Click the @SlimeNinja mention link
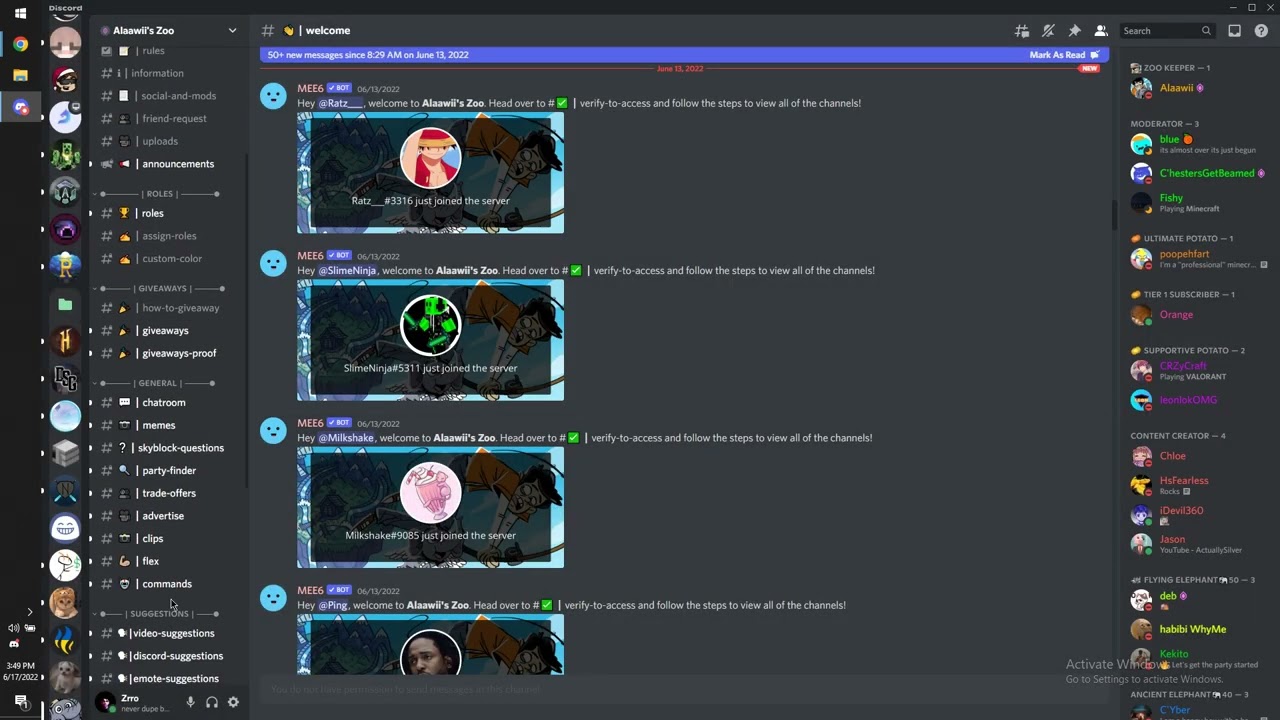This screenshot has width=1280, height=720. (x=347, y=270)
